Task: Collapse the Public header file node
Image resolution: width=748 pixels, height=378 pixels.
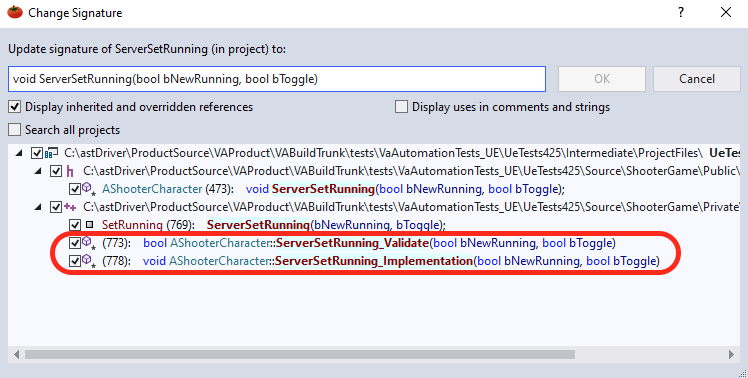Action: tap(38, 171)
